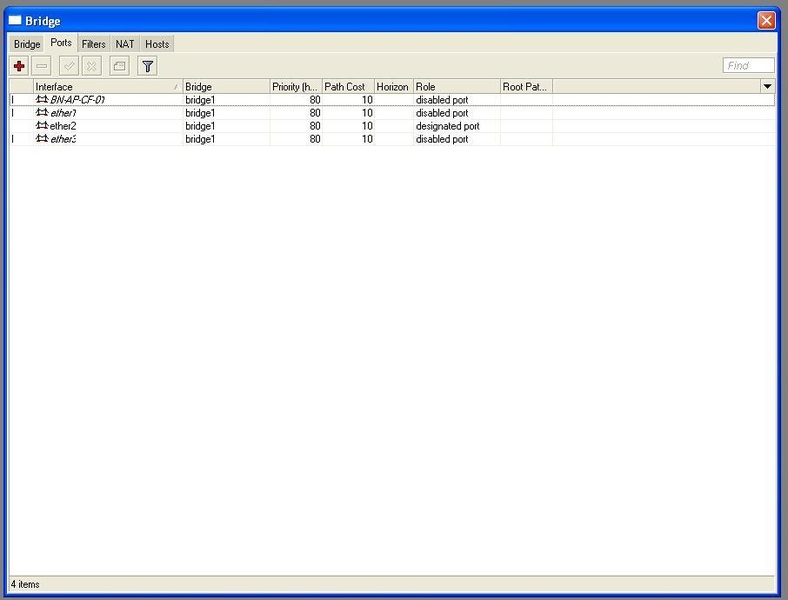Image resolution: width=788 pixels, height=600 pixels.
Task: Select the ether3 interface name
Action: (x=63, y=139)
